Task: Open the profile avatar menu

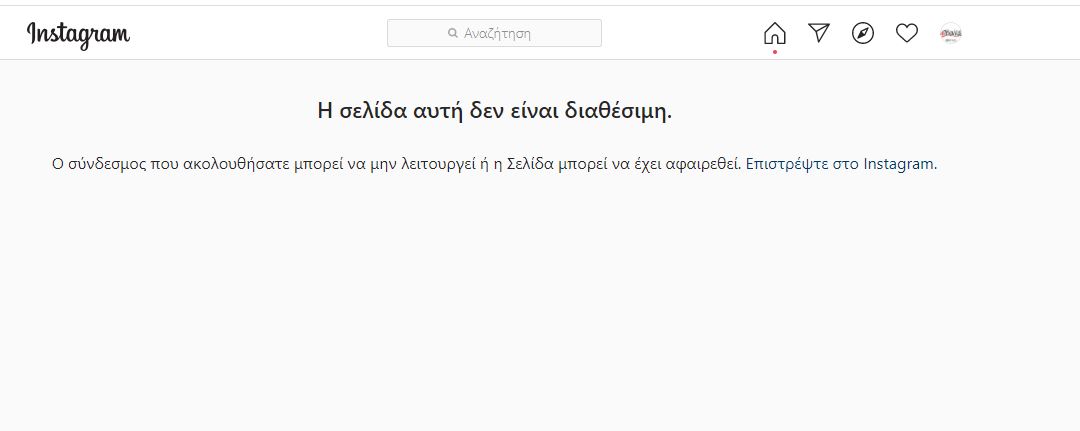Action: (x=950, y=33)
